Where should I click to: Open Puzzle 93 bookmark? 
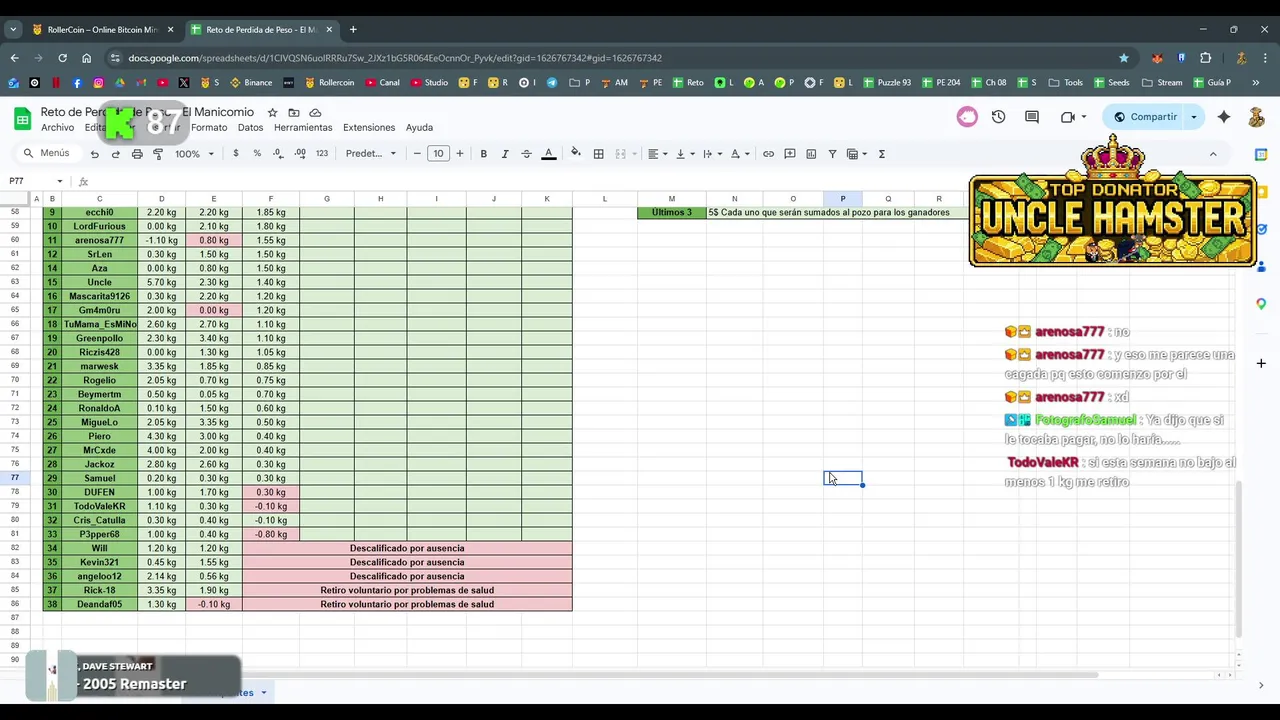click(x=887, y=83)
